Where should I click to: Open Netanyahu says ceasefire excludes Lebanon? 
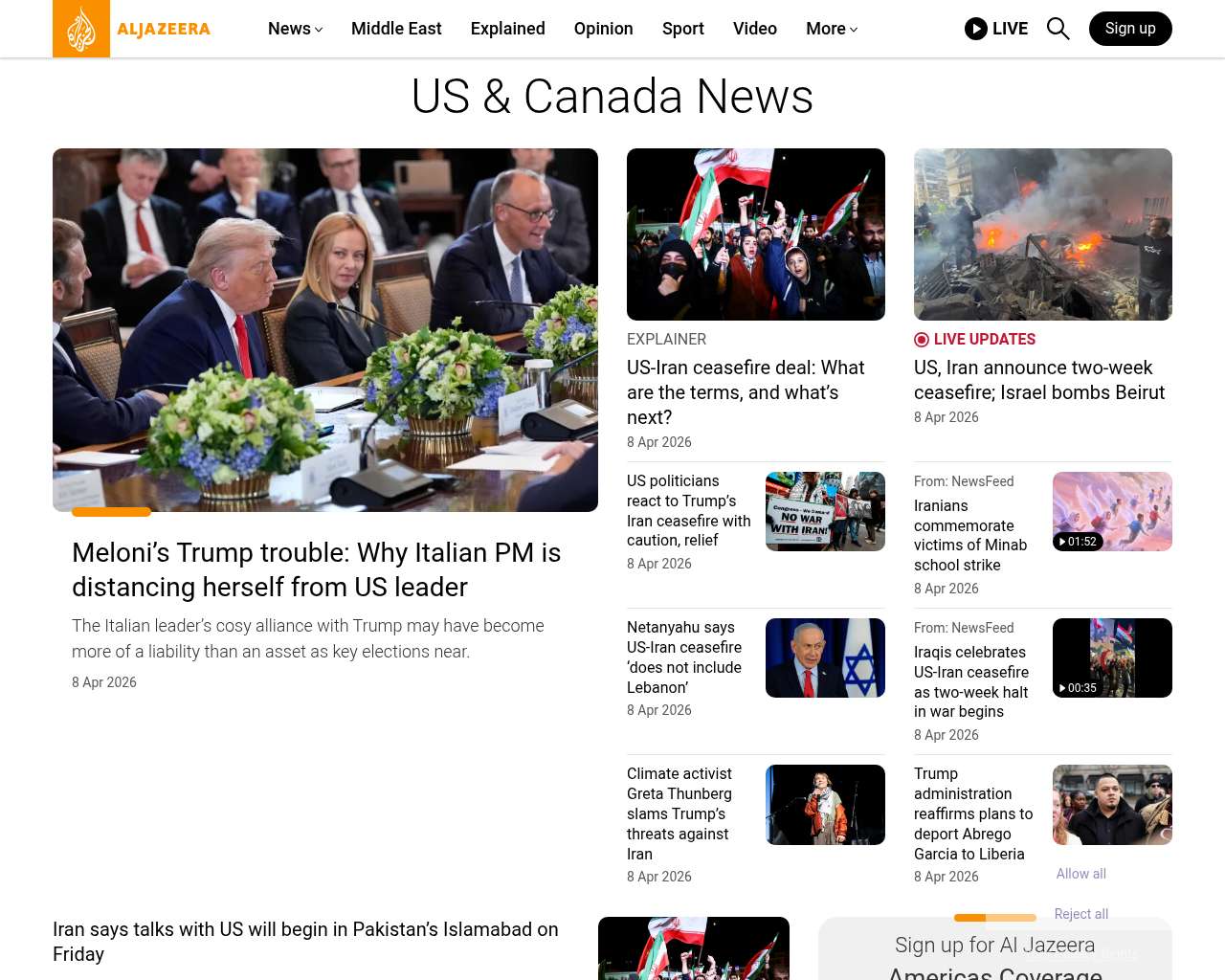point(684,657)
